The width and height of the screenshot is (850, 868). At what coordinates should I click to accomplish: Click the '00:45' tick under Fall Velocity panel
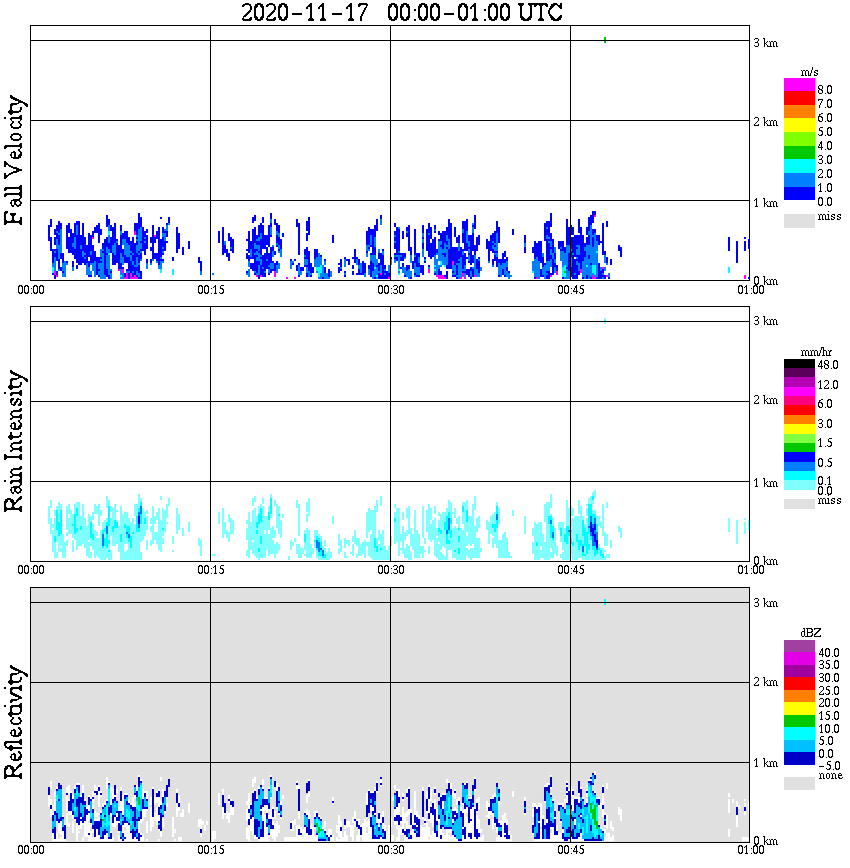pos(570,290)
